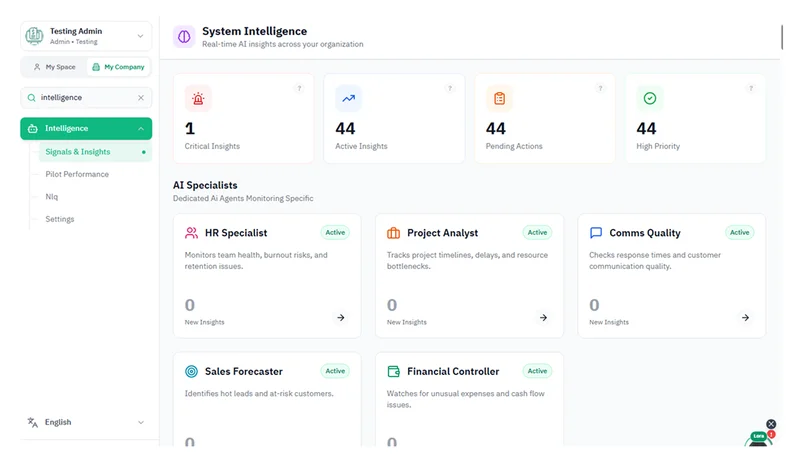Image resolution: width=800 pixels, height=467 pixels.
Task: Click the Active Insights trend arrow icon
Action: (348, 99)
